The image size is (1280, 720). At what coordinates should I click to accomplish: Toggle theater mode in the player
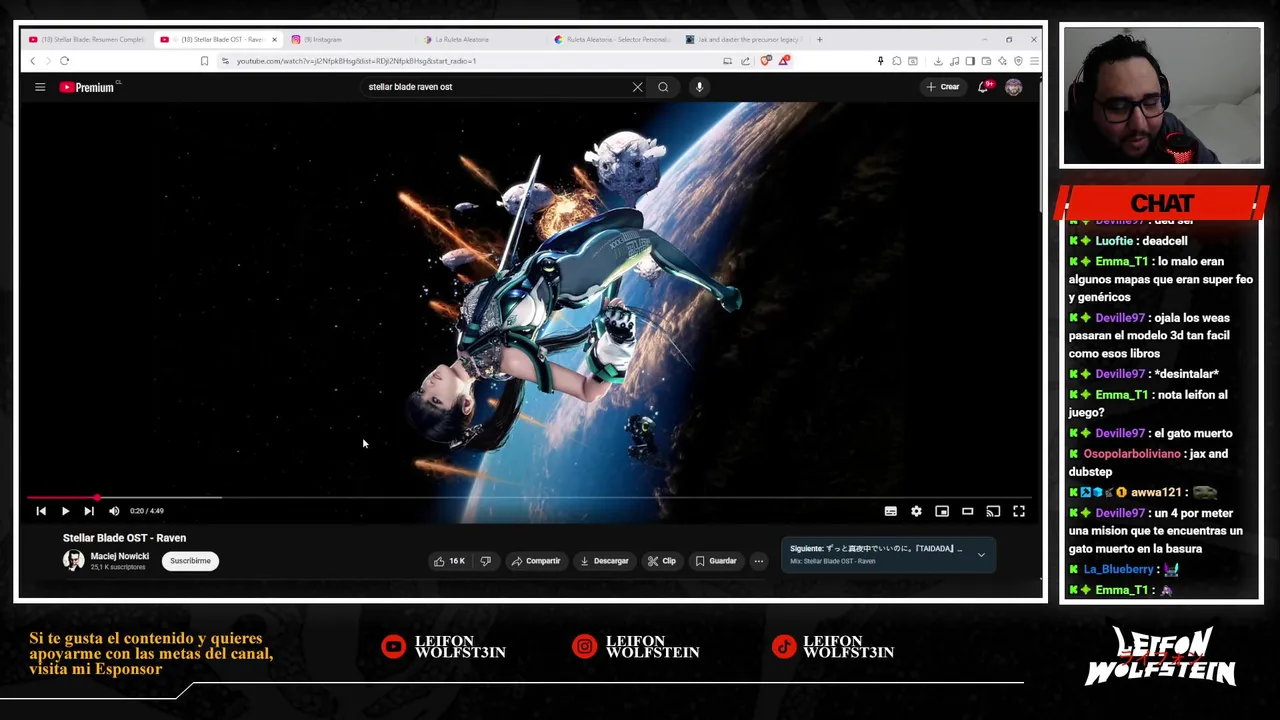967,511
